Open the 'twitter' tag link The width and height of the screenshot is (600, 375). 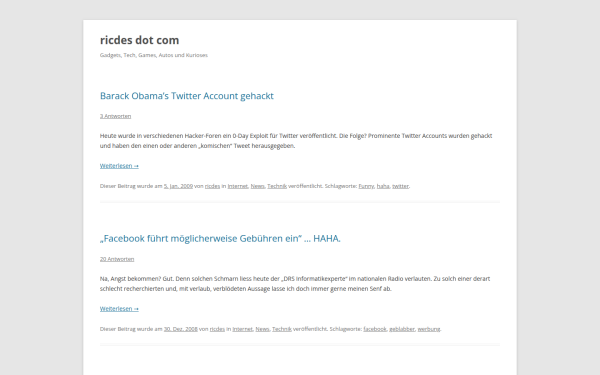(400, 186)
